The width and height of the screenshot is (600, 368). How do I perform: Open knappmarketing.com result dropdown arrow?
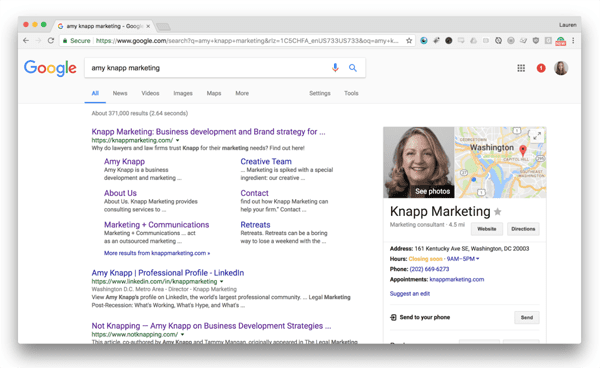(177, 140)
